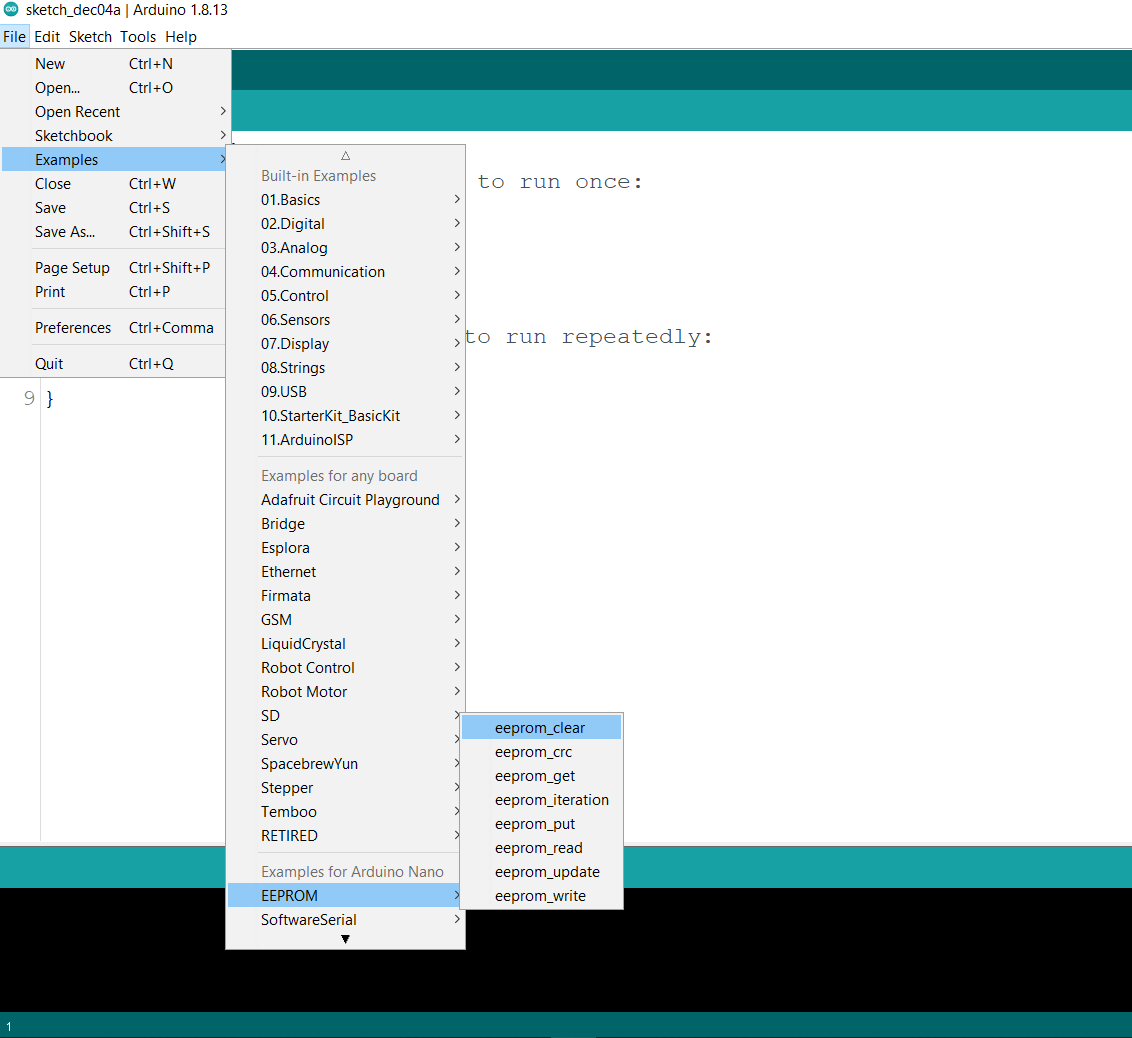Viewport: 1132px width, 1038px height.
Task: Open Page Setup from File menu
Action: tap(114, 268)
